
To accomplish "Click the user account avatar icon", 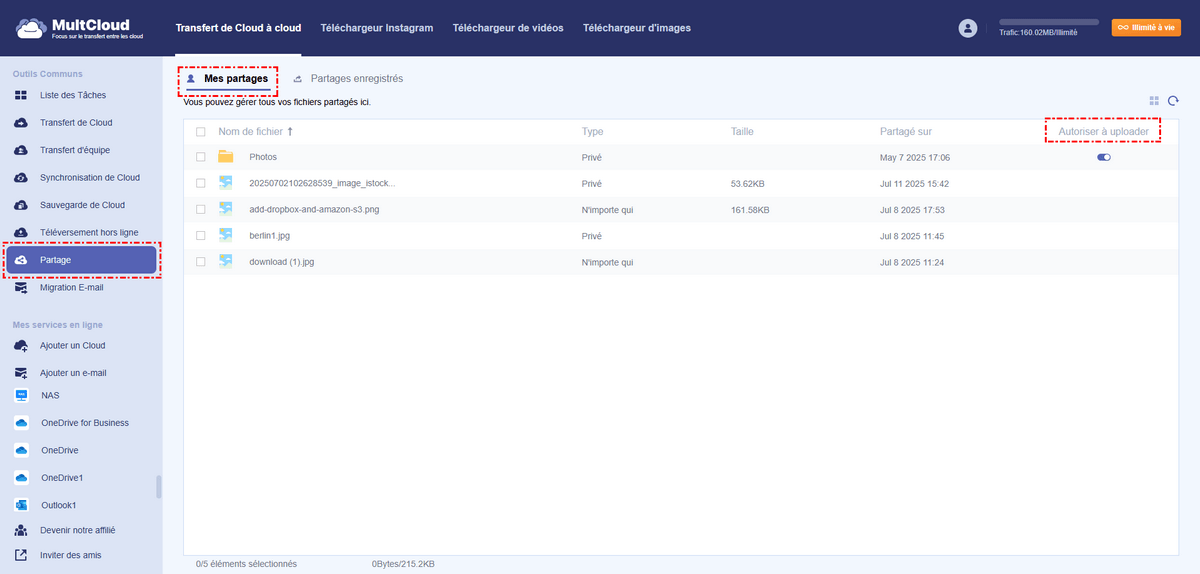I will tap(967, 28).
